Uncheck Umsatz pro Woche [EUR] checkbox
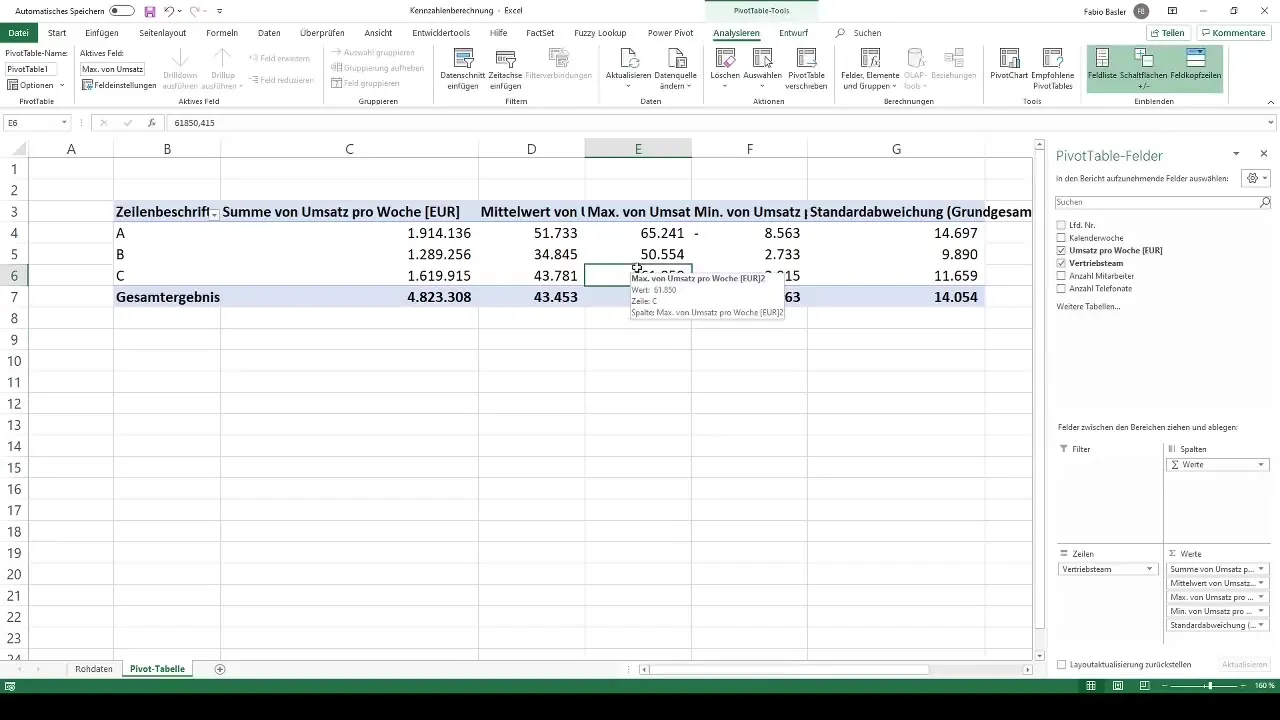The image size is (1280, 720). tap(1061, 250)
